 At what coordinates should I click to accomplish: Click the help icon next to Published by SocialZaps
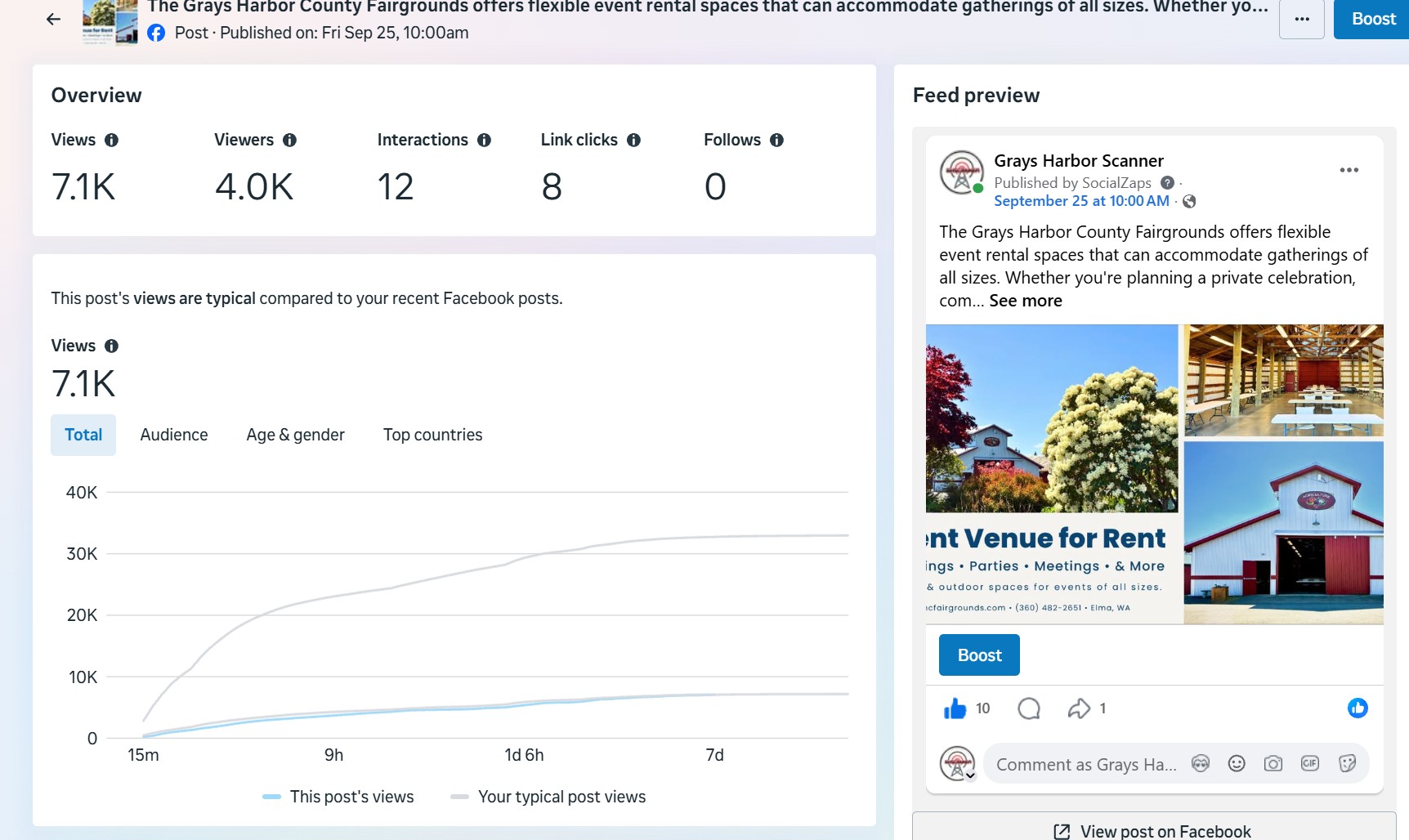pyautogui.click(x=1167, y=183)
